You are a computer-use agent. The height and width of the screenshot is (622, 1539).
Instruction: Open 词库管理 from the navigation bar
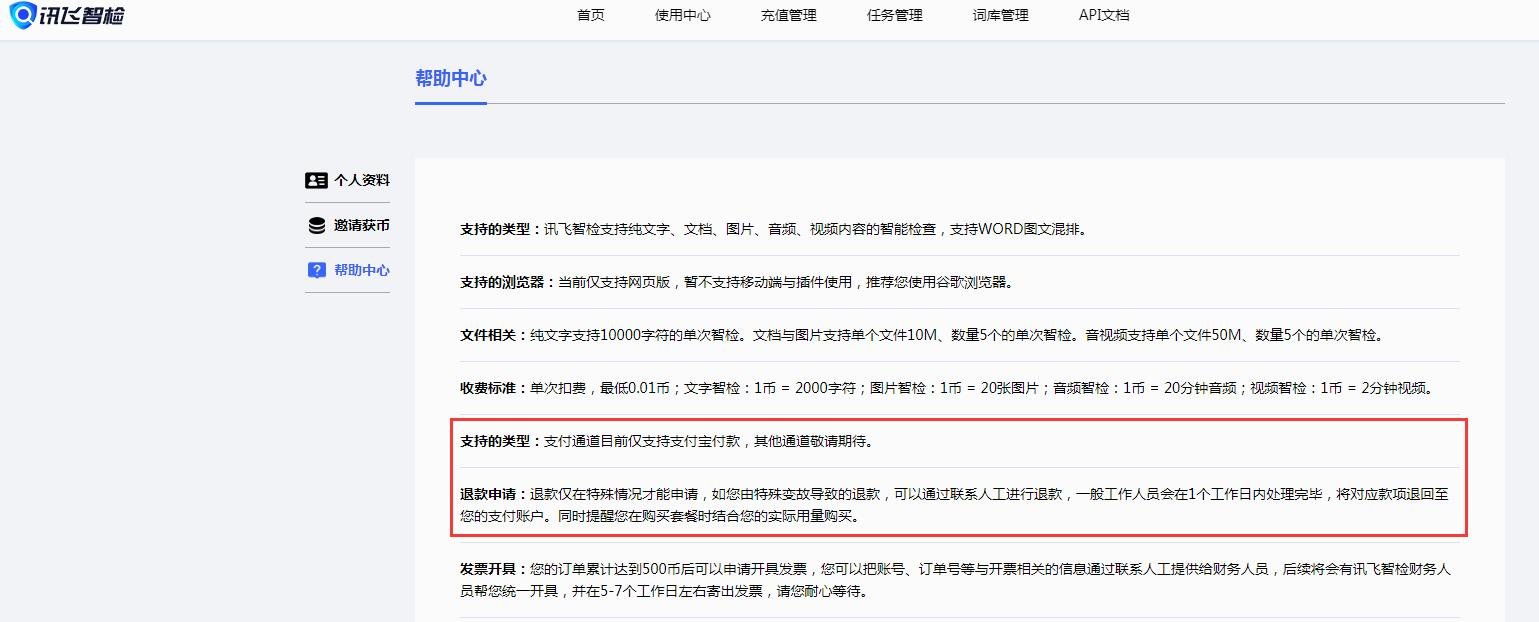(1001, 15)
